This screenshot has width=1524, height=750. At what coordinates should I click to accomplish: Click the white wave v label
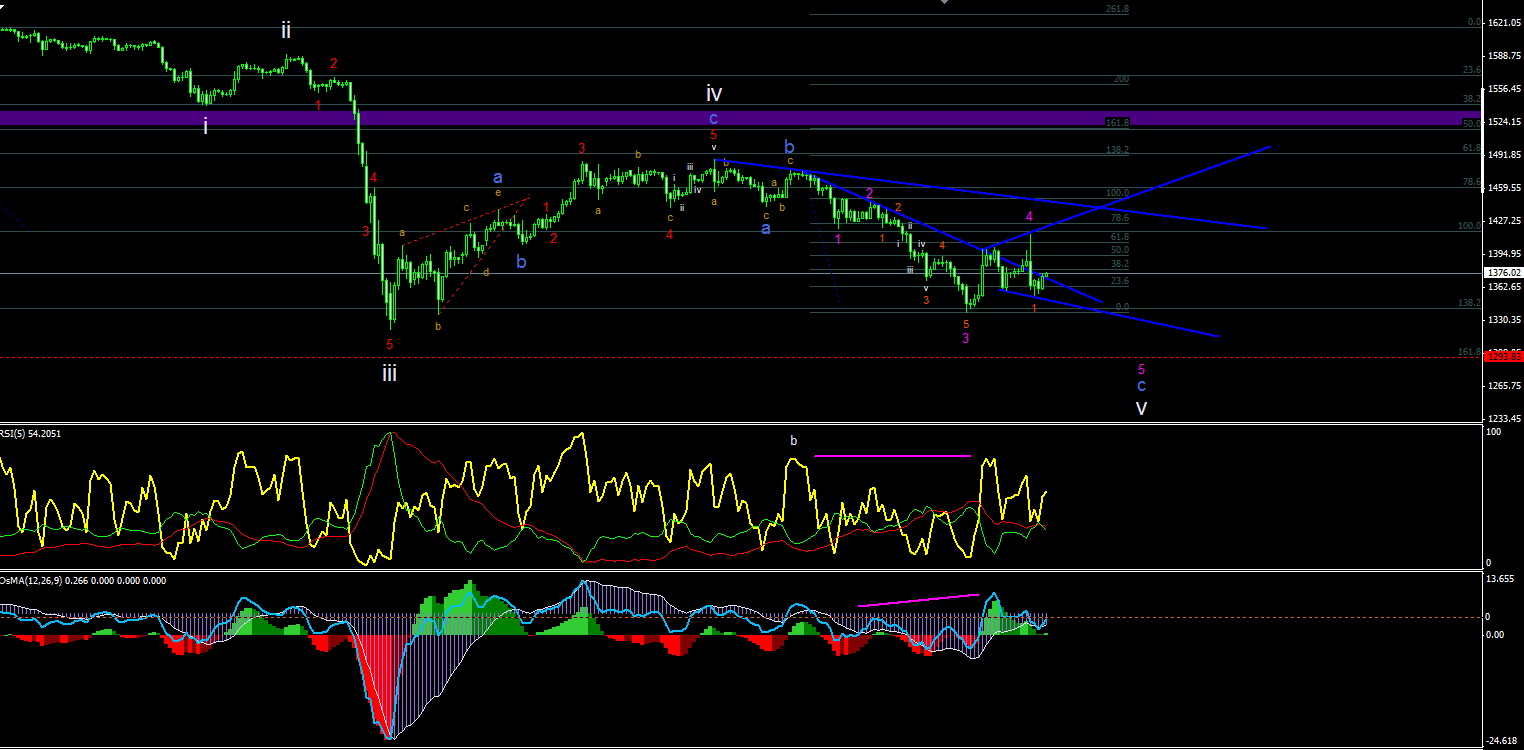pos(1141,408)
